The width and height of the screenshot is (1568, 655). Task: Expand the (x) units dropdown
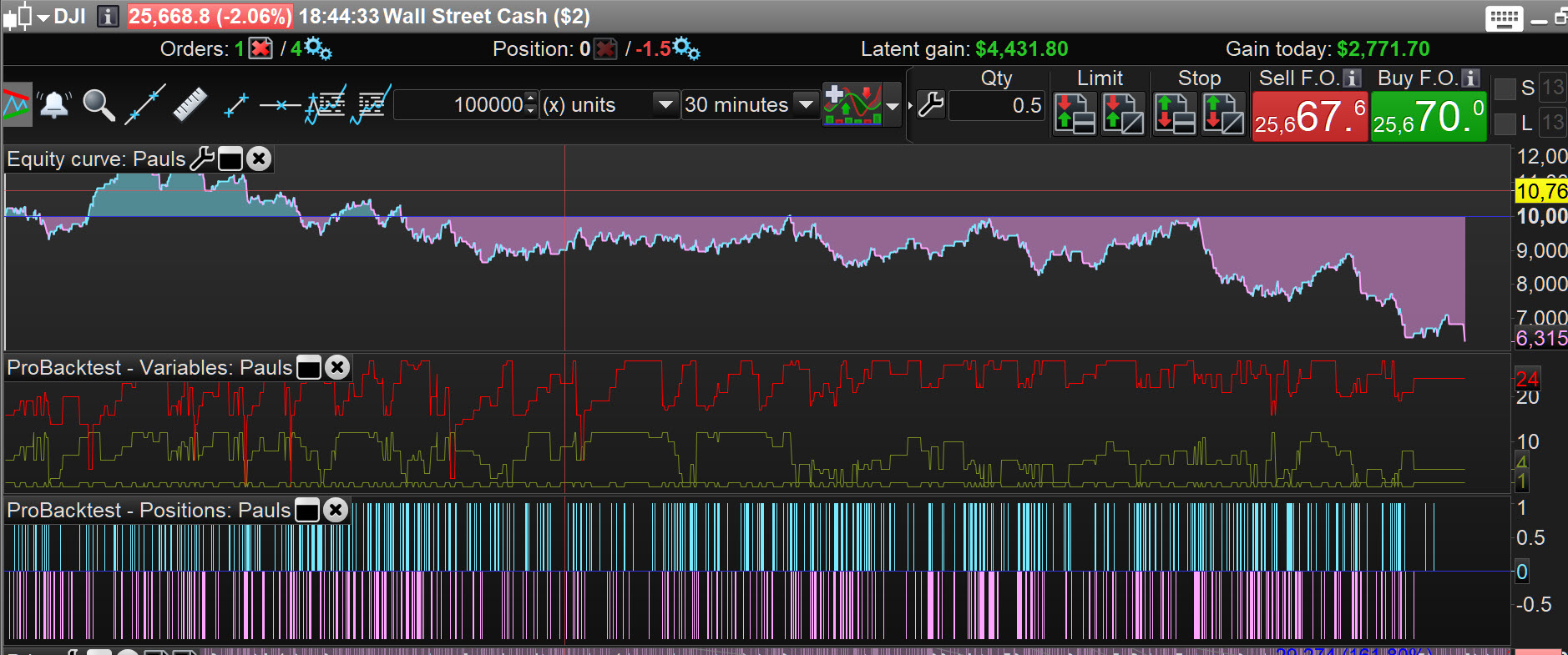click(665, 105)
